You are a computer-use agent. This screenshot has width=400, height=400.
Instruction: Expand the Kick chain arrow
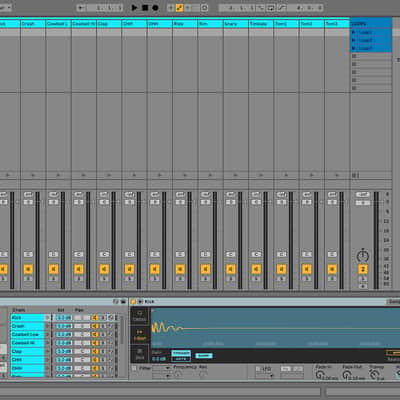tap(48, 318)
